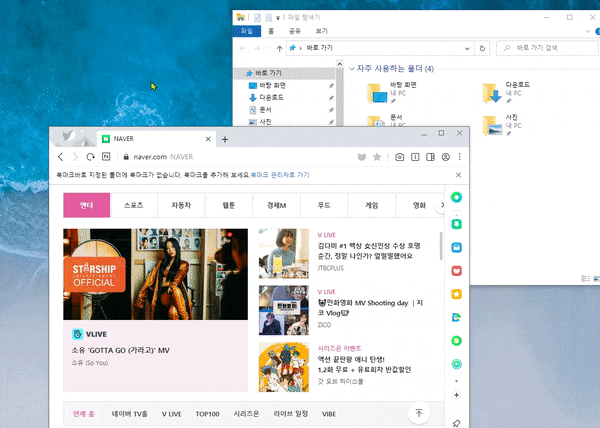Click the toolbar icon right of the camera

pos(415,157)
